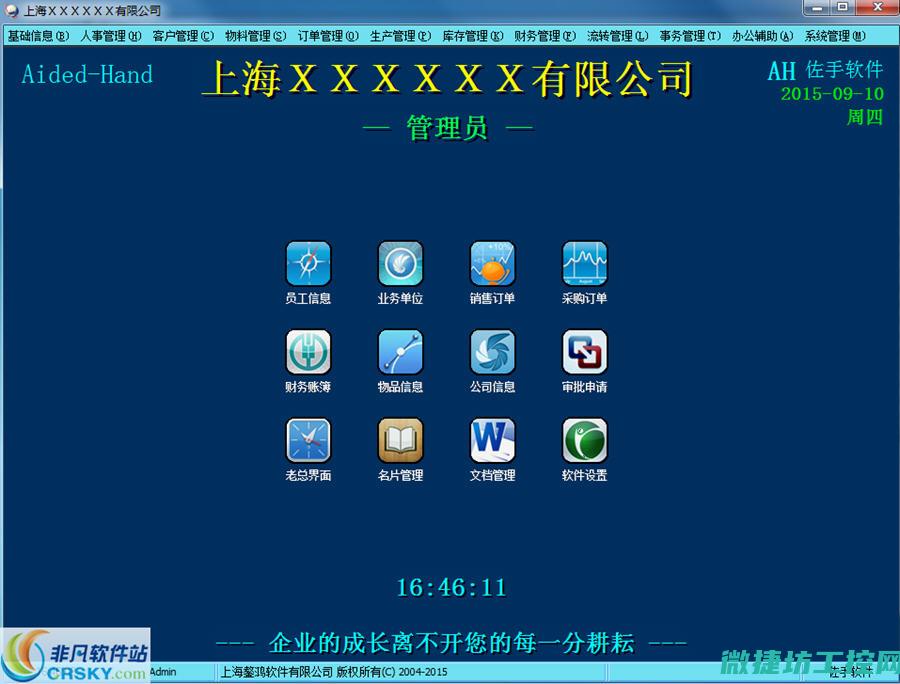The image size is (900, 684).
Task: Open the 事务管理(T) menu
Action: click(x=690, y=36)
